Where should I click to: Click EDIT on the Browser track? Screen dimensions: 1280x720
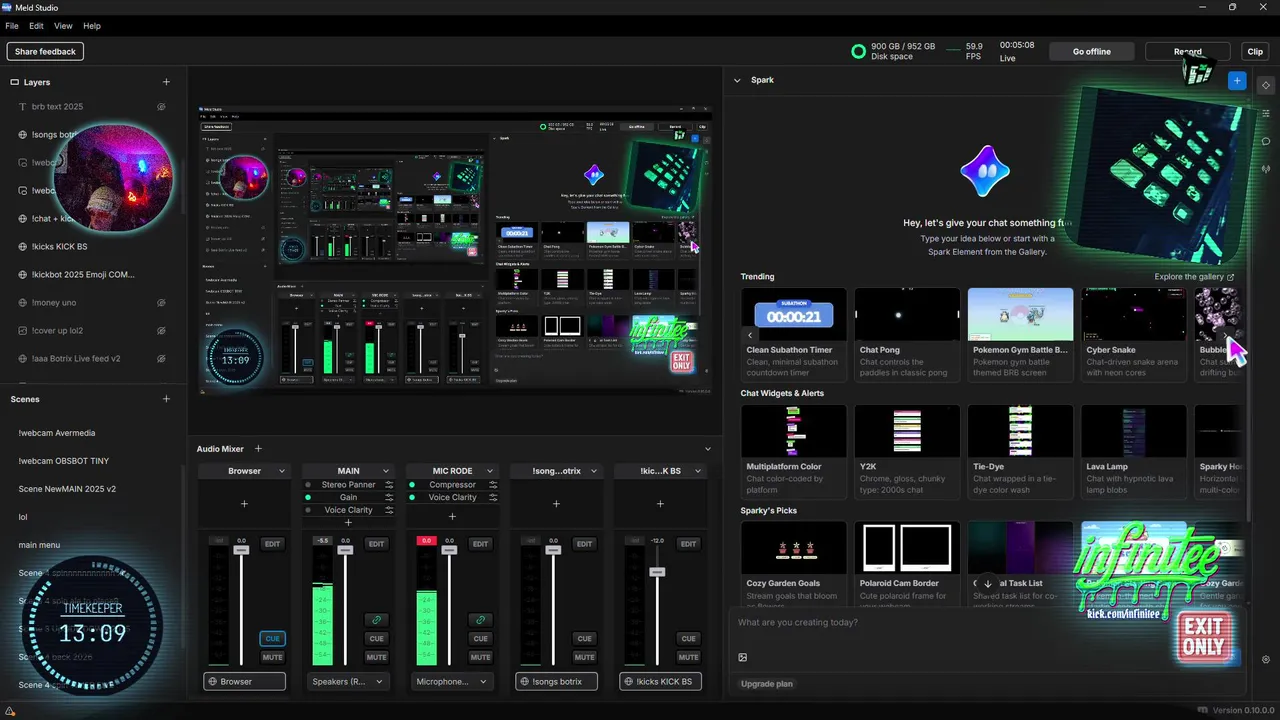click(272, 544)
